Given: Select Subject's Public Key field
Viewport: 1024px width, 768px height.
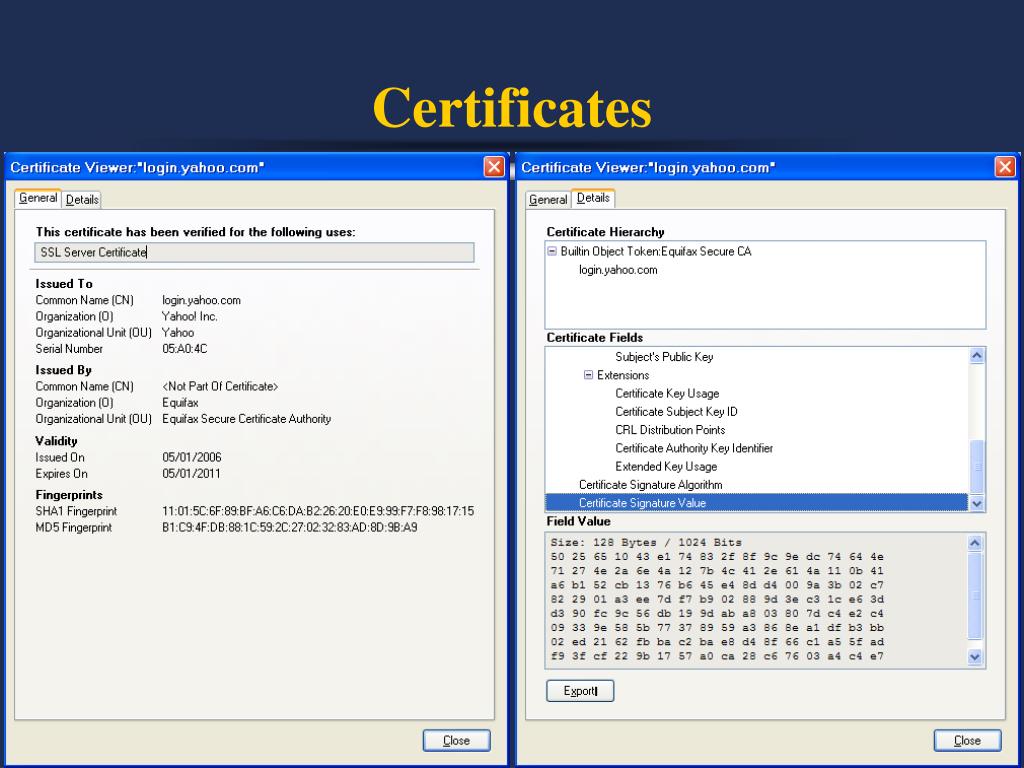Looking at the screenshot, I should click(x=664, y=357).
